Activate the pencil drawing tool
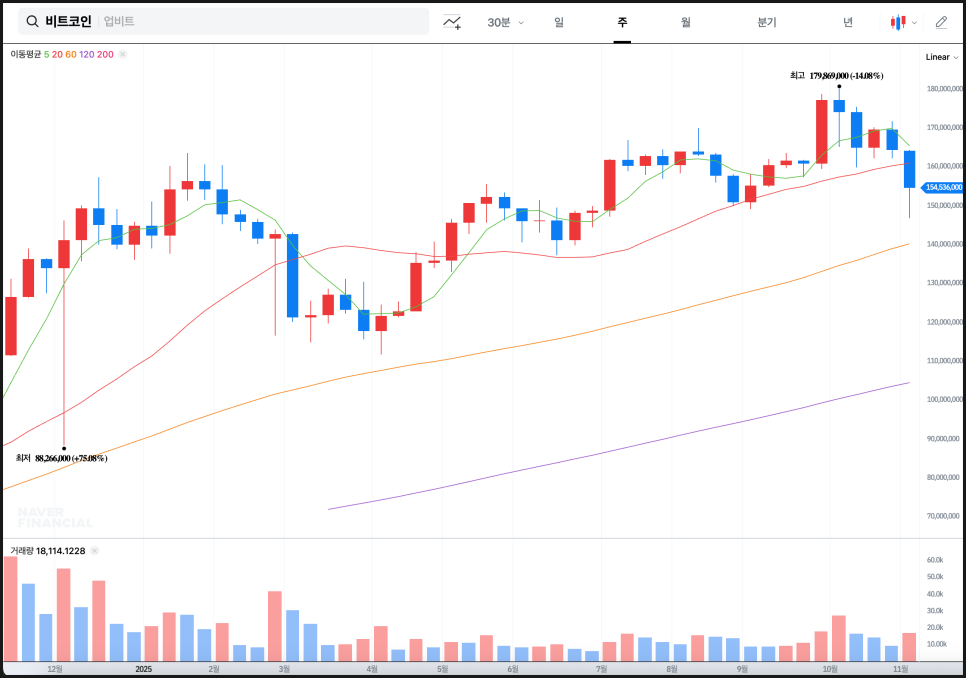Image resolution: width=966 pixels, height=678 pixels. point(941,22)
